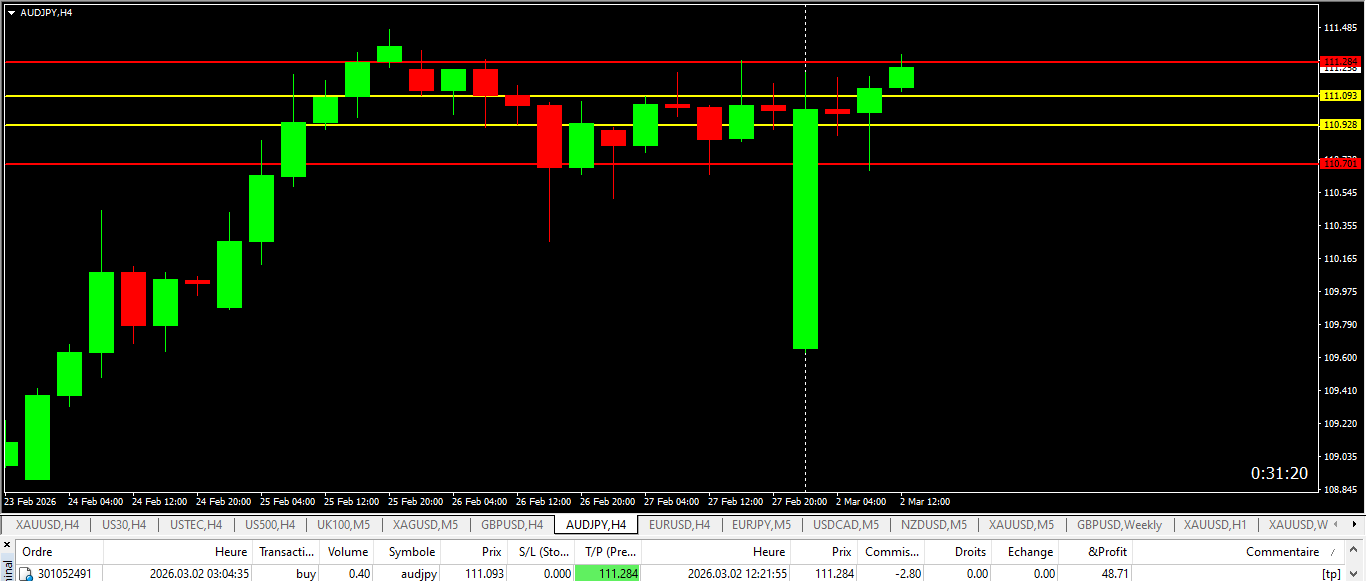Sort orders by the &Profit column header
Screen dimensions: 1366x581
[1096, 552]
